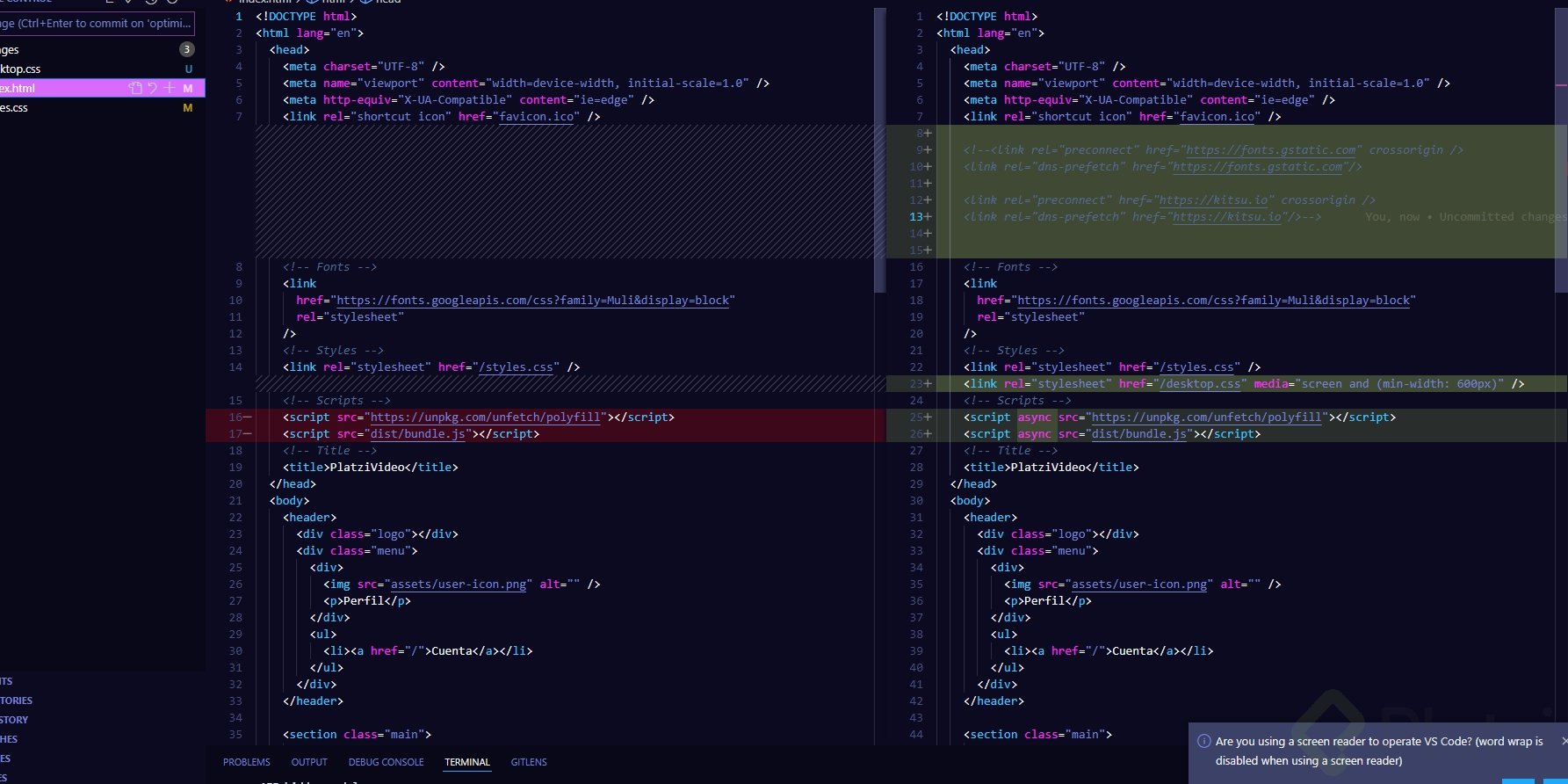Screen dimensions: 1568x784
Task: Click the async attribute on added line 26
Action: click(1034, 433)
